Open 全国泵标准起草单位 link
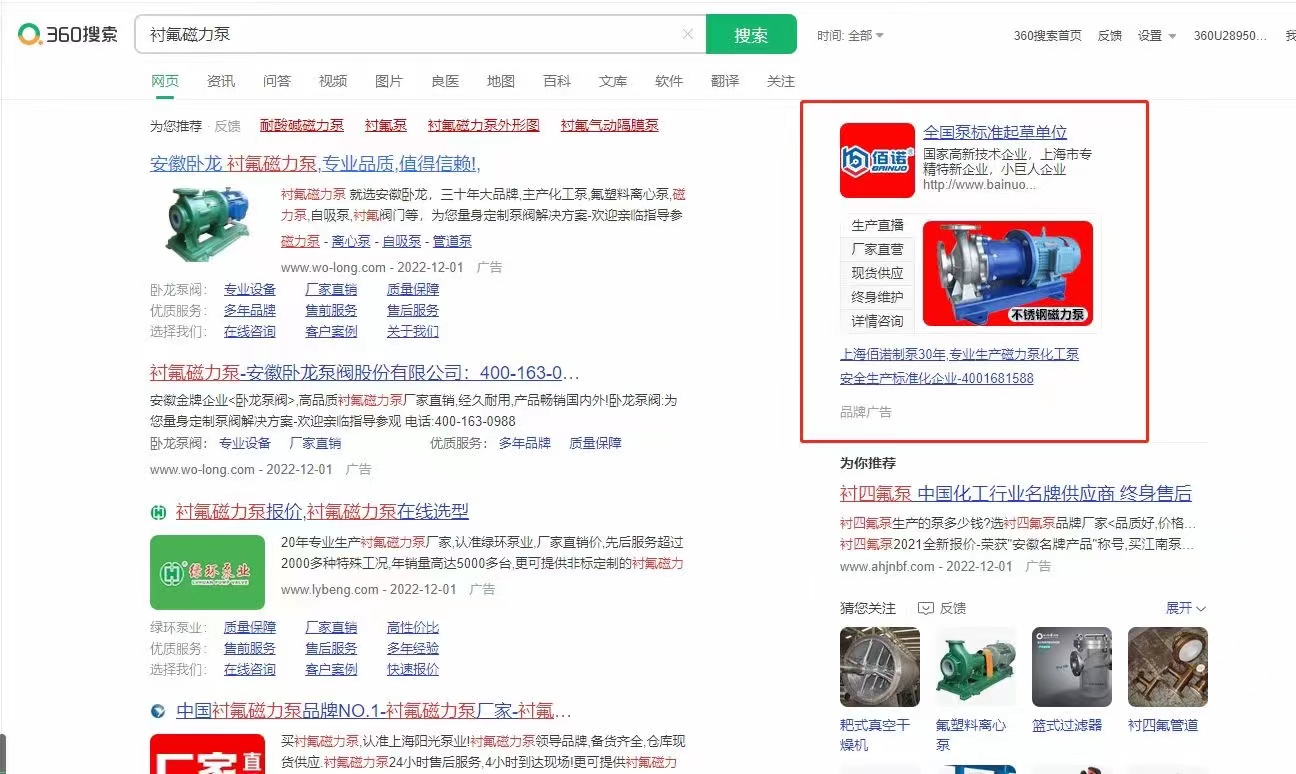Image resolution: width=1296 pixels, height=774 pixels. click(995, 132)
